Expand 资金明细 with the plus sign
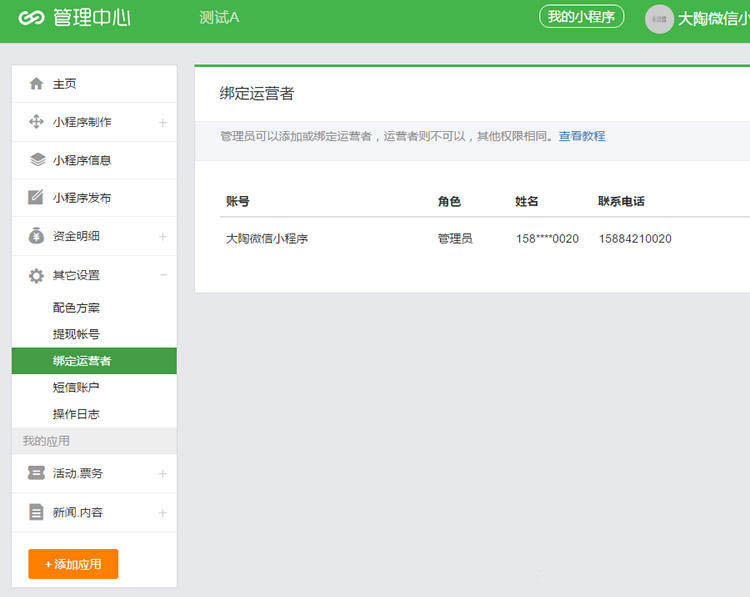The height and width of the screenshot is (597, 750). click(163, 237)
